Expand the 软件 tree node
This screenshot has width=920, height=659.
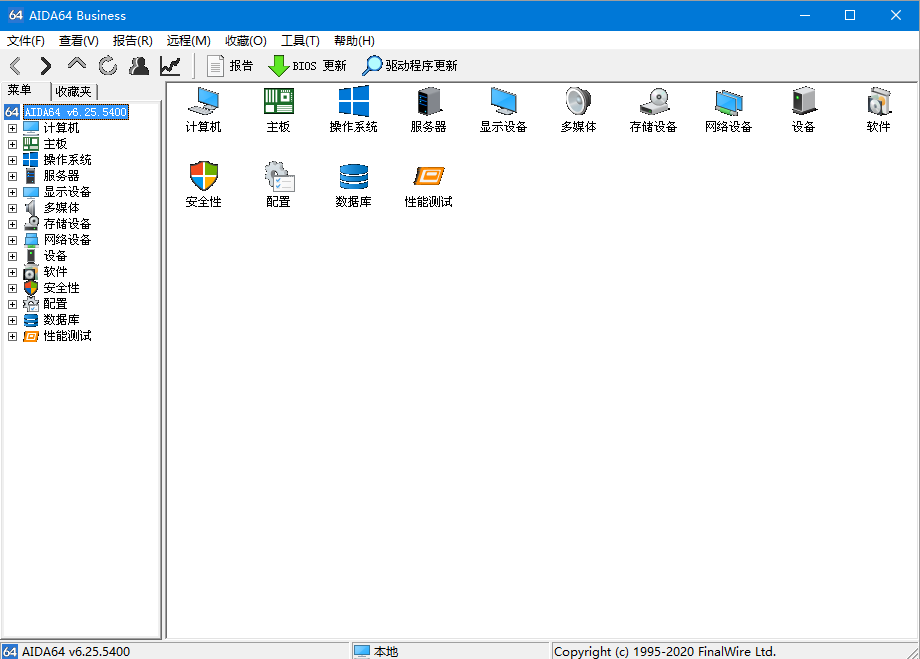click(12, 272)
